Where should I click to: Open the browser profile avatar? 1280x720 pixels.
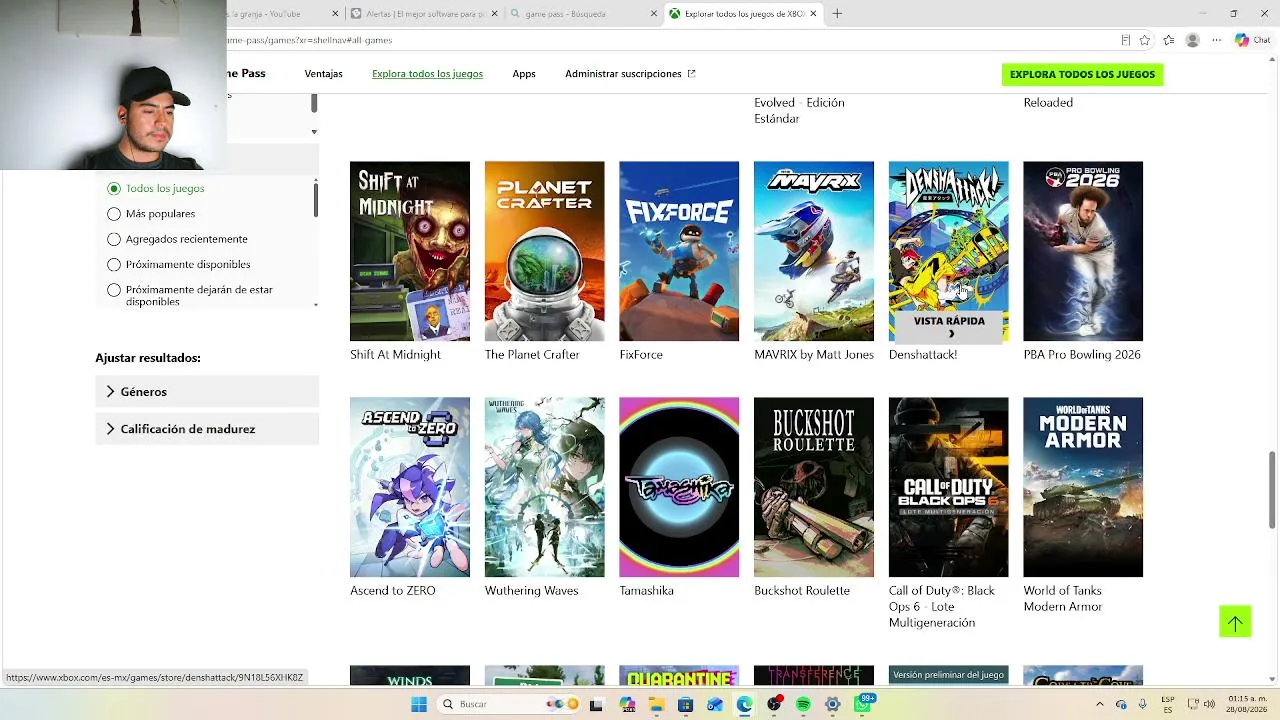point(1192,40)
